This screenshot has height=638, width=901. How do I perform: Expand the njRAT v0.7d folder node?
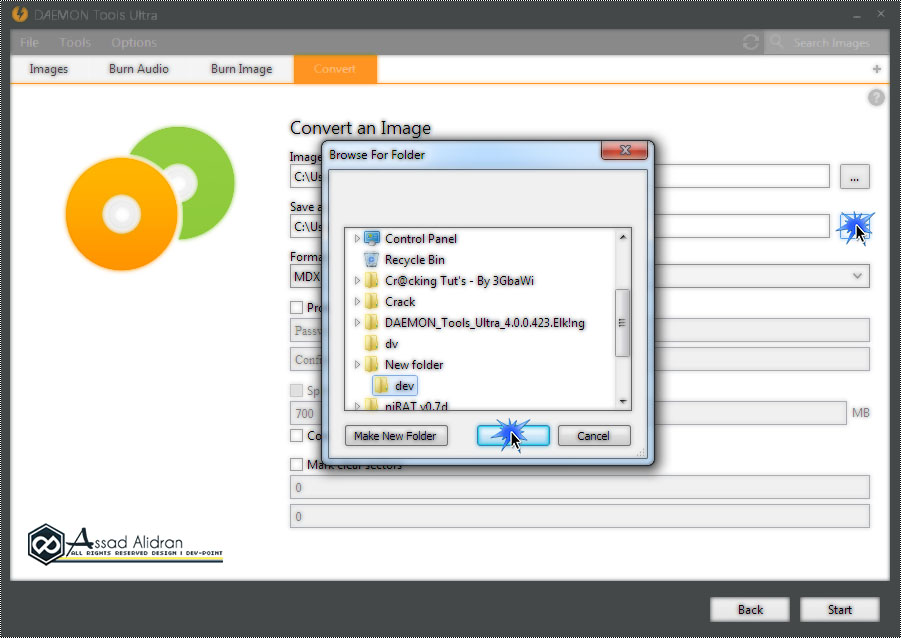(x=357, y=406)
